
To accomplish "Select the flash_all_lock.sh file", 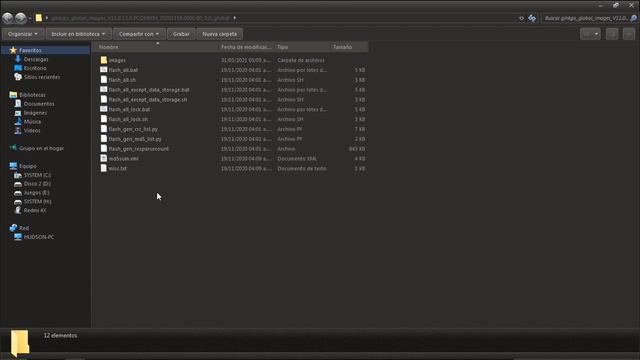I will 128,119.
